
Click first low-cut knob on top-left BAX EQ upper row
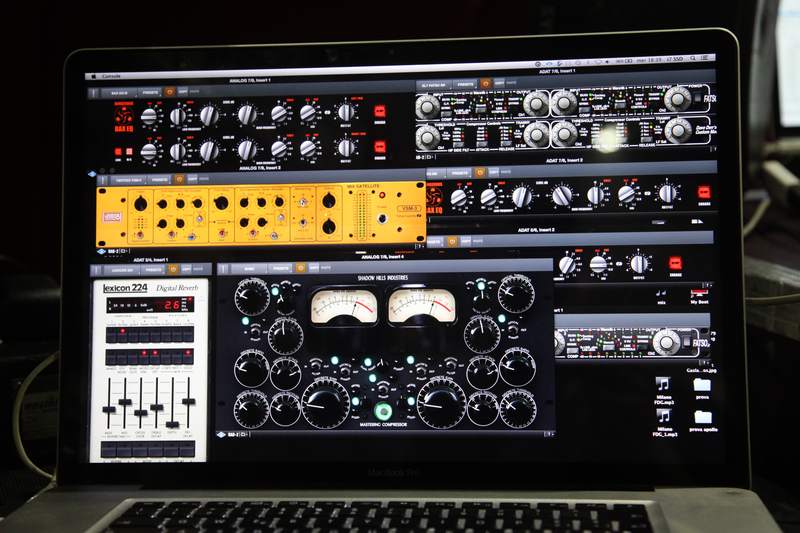pyautogui.click(x=148, y=117)
